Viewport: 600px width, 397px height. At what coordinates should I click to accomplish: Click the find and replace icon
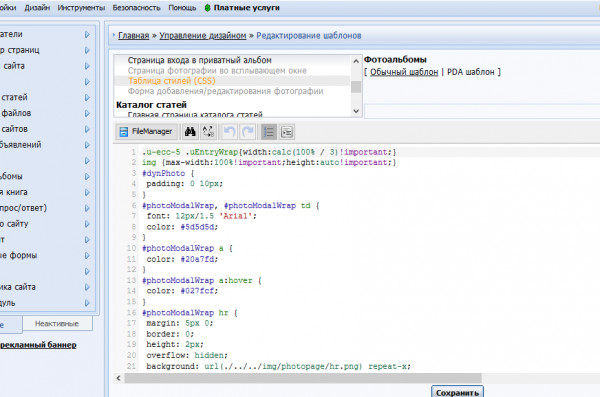(x=209, y=132)
